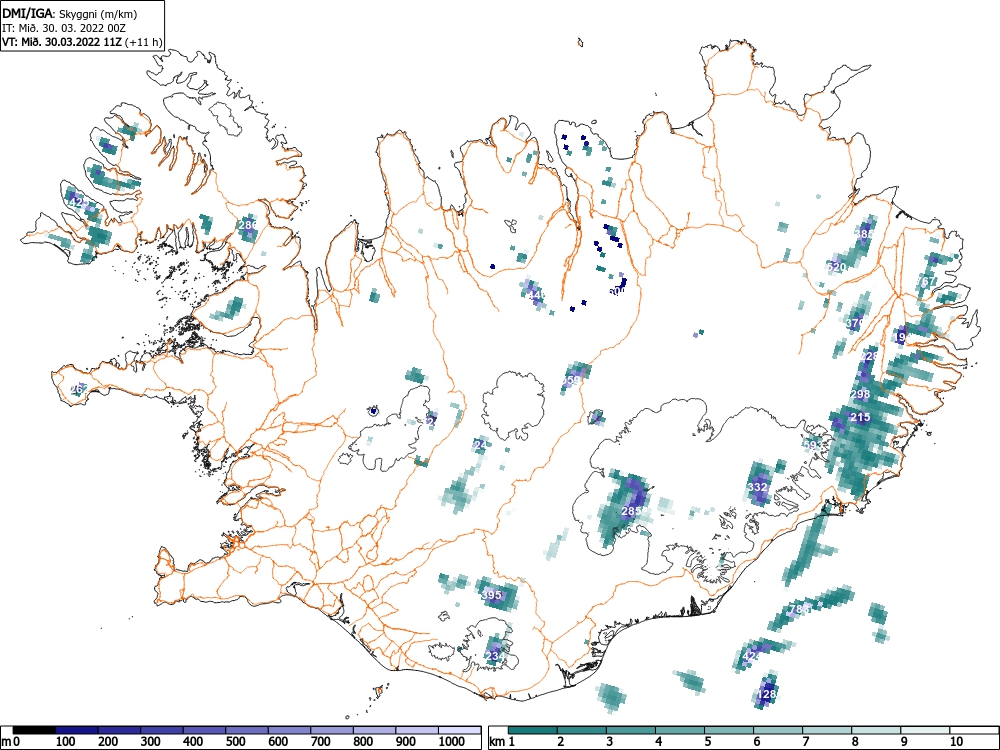Click the map value label "767"

927,281
